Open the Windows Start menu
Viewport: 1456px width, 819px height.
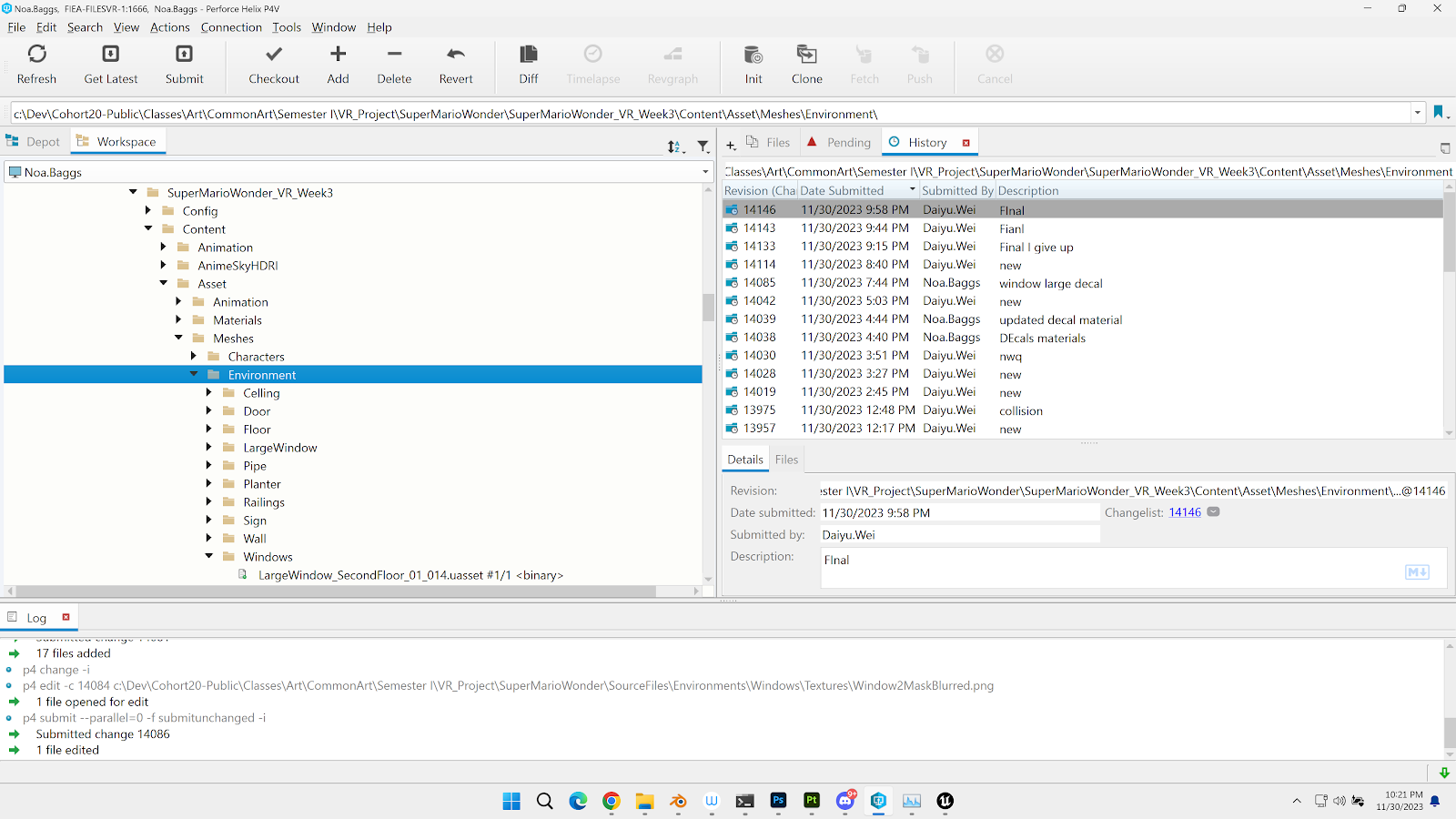(511, 801)
